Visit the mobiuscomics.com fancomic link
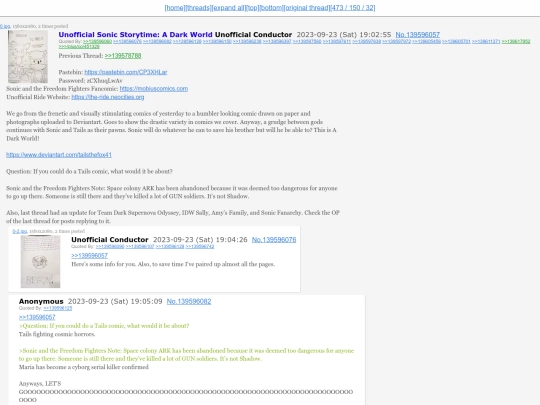 [x=154, y=89]
